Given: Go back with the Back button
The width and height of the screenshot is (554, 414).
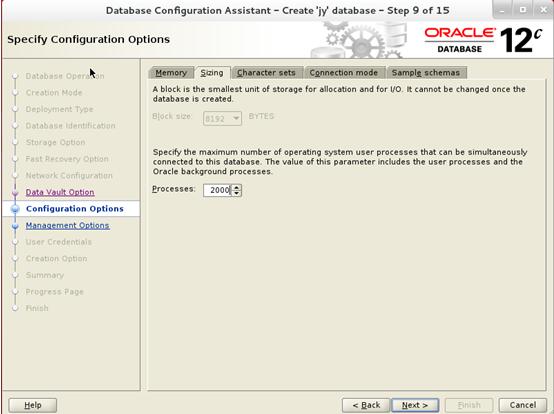Looking at the screenshot, I should click(366, 405).
